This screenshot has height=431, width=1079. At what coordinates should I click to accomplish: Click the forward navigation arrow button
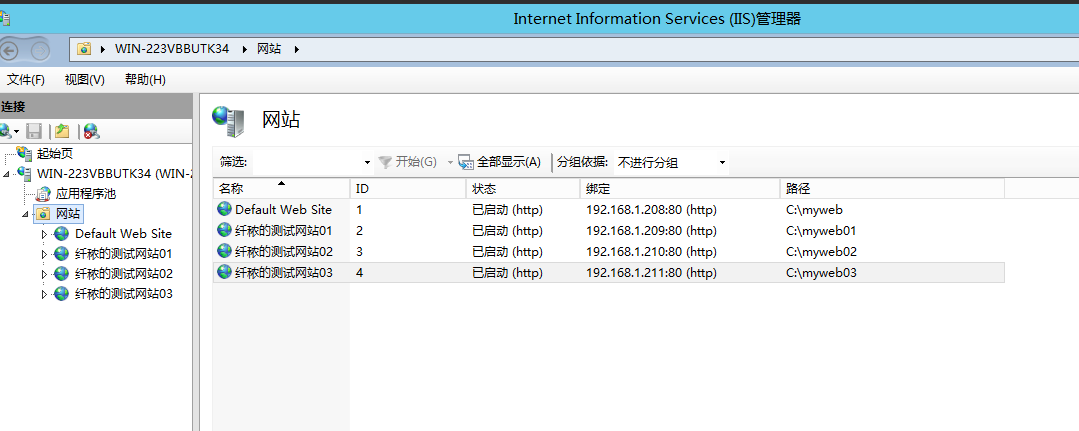pyautogui.click(x=41, y=50)
